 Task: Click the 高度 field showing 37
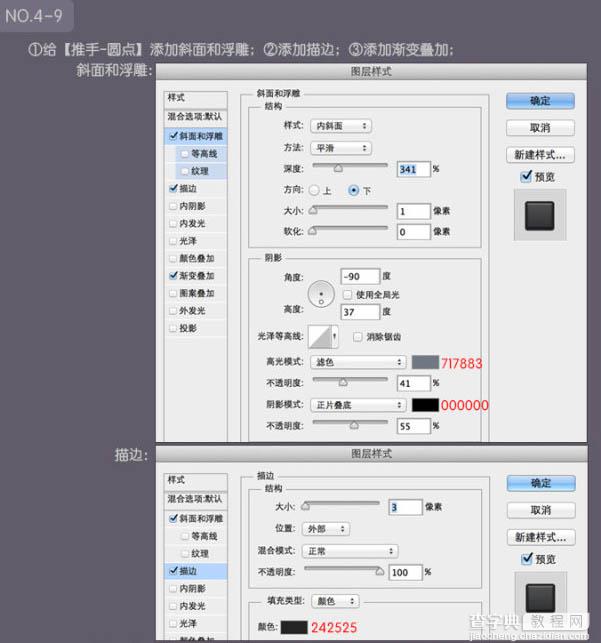(360, 312)
